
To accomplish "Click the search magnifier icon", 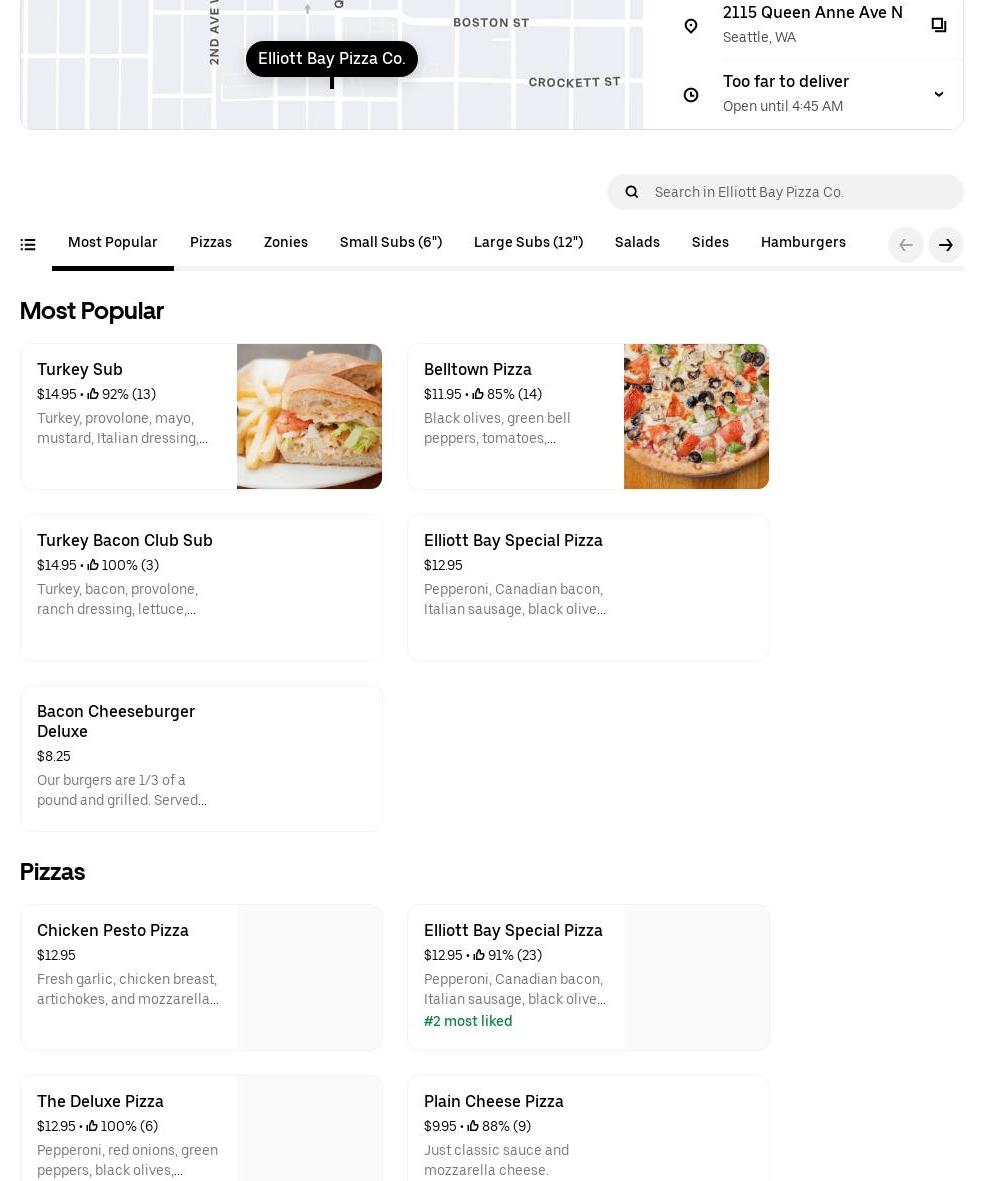I will click(x=632, y=192).
